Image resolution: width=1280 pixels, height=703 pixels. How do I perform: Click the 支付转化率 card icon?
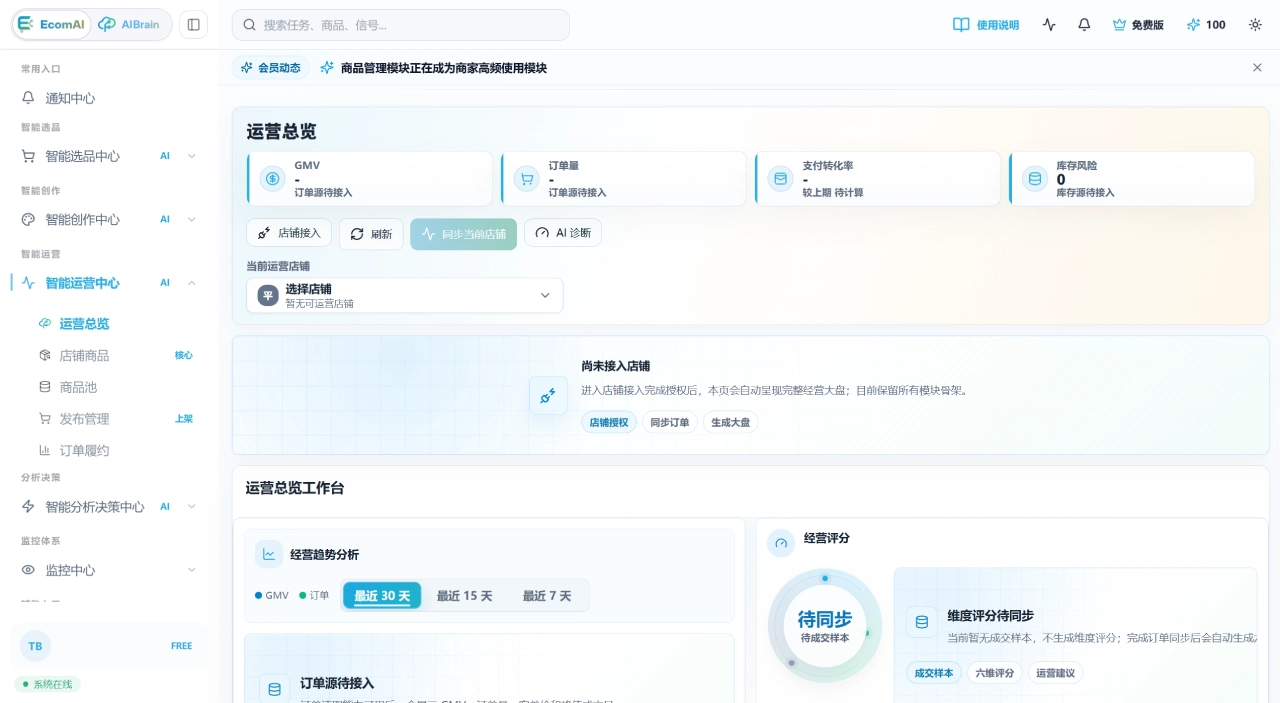[x=780, y=179]
